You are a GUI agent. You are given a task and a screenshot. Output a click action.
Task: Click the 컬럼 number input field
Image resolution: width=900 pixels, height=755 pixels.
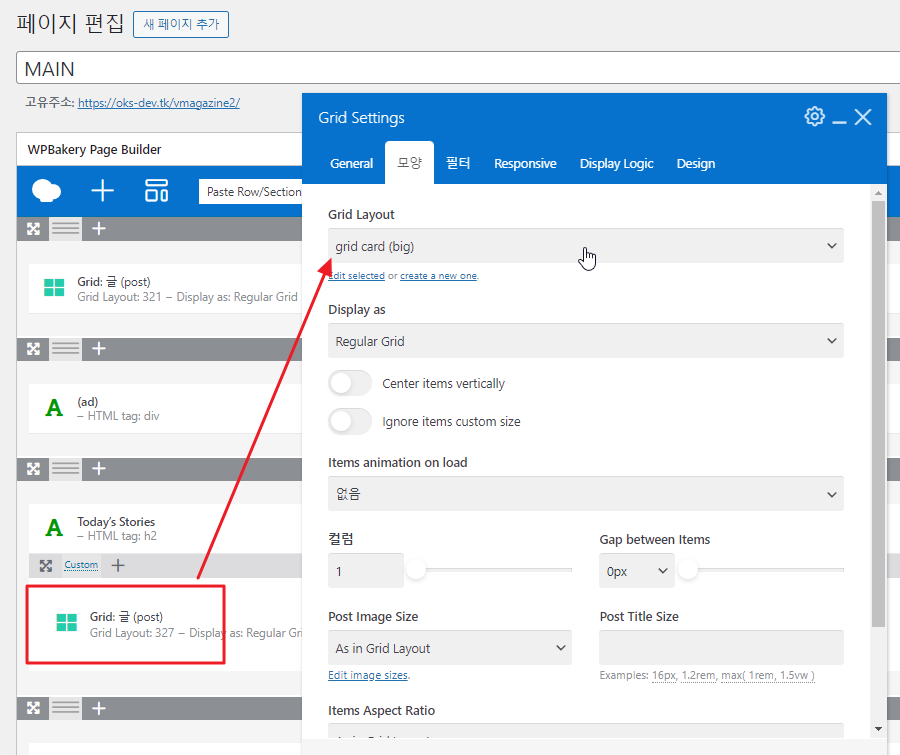click(366, 571)
